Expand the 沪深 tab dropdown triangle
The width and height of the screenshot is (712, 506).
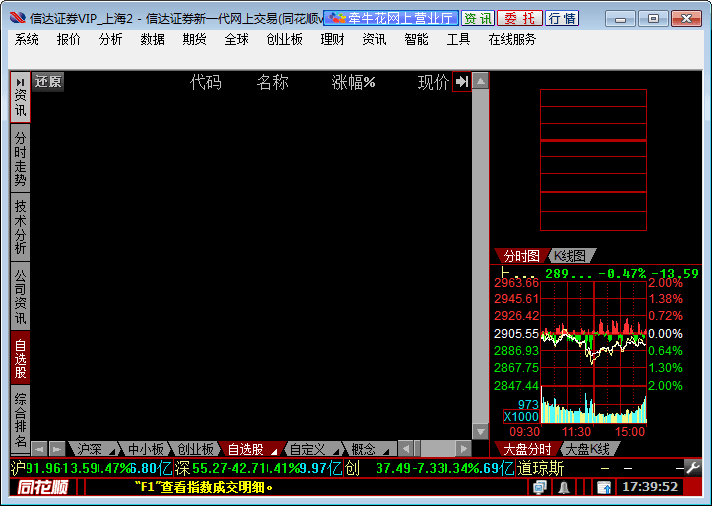111,451
